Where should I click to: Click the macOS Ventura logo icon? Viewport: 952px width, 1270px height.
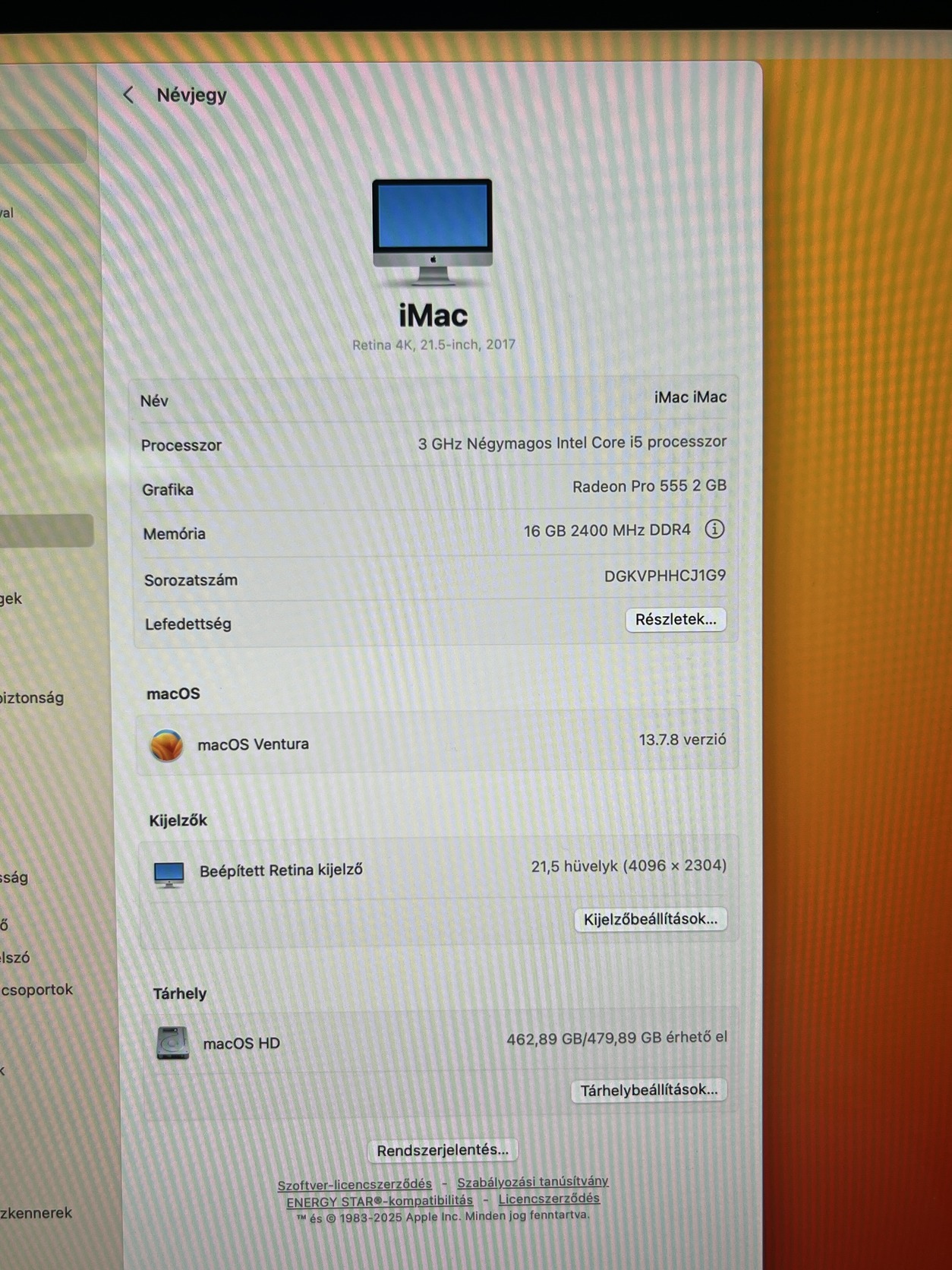166,745
